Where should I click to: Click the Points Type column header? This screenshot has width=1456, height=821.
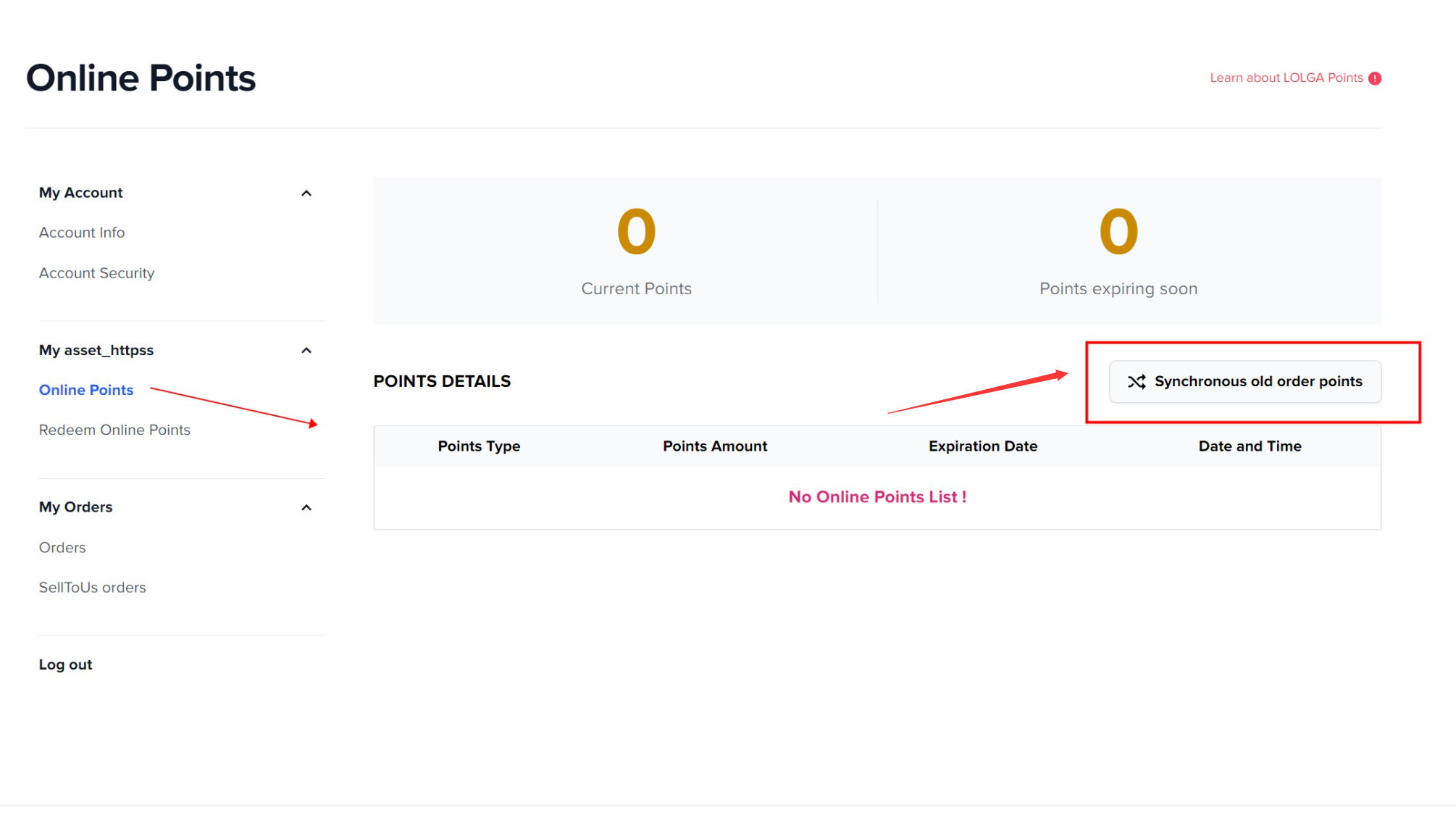(479, 446)
